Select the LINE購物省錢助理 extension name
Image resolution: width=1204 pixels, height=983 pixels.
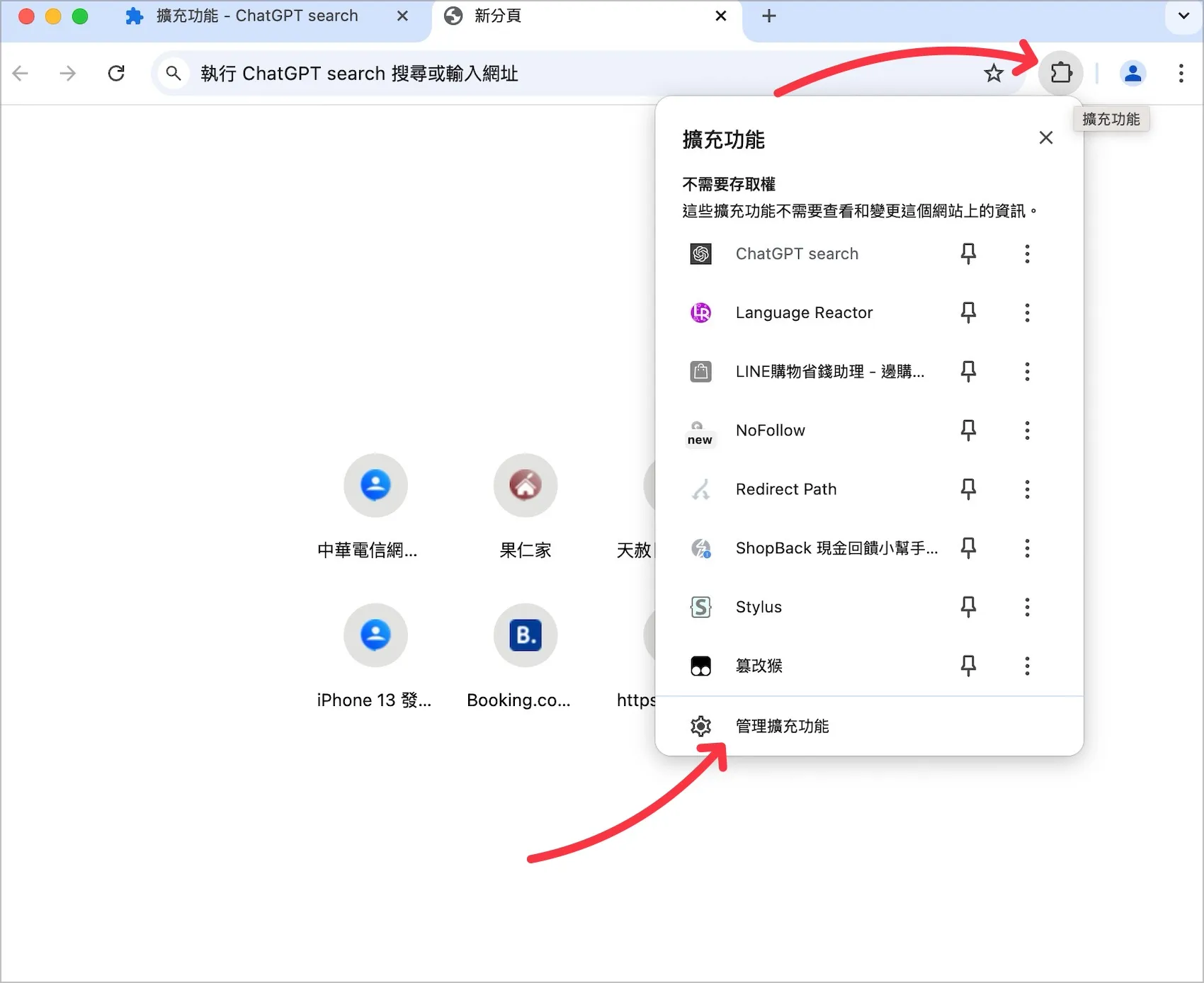pos(829,371)
